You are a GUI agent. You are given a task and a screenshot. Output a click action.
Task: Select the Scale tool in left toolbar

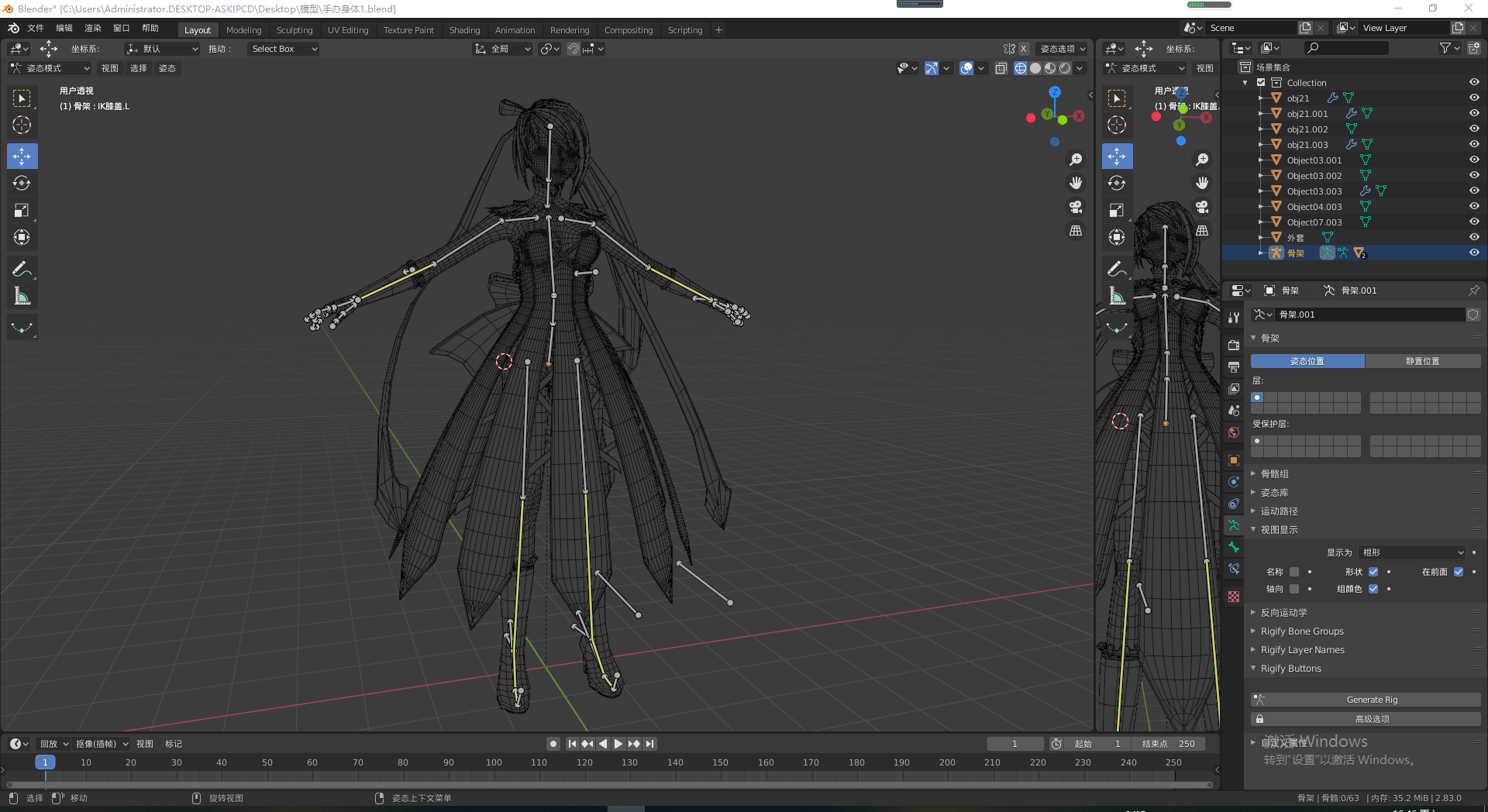click(22, 211)
